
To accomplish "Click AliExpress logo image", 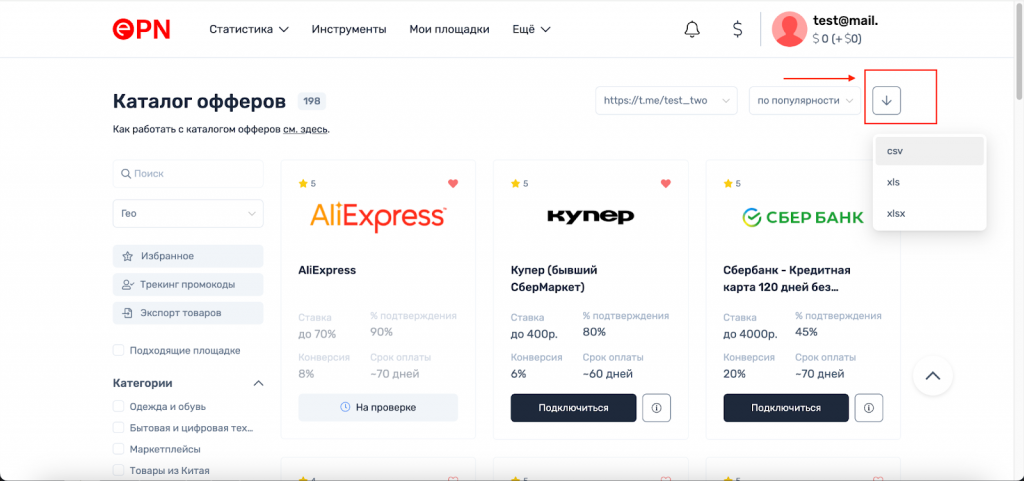I will [378, 217].
